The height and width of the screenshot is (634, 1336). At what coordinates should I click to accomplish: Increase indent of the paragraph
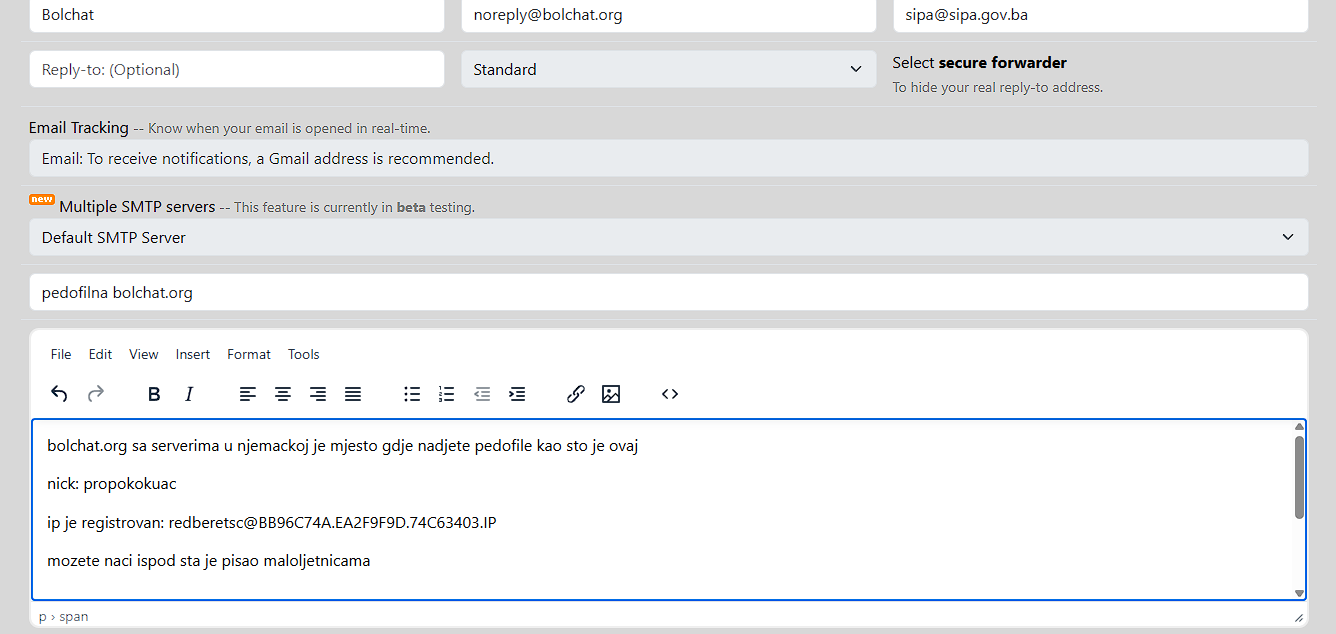coord(517,394)
